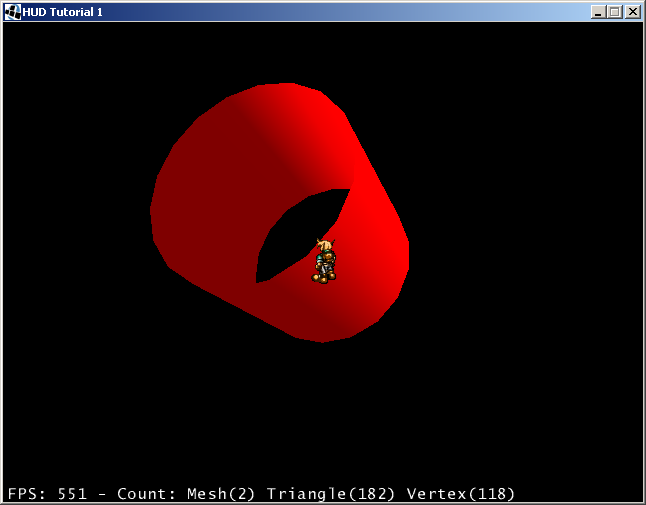Click the Triangle(182) counter text
This screenshot has width=646, height=505.
coord(332,494)
